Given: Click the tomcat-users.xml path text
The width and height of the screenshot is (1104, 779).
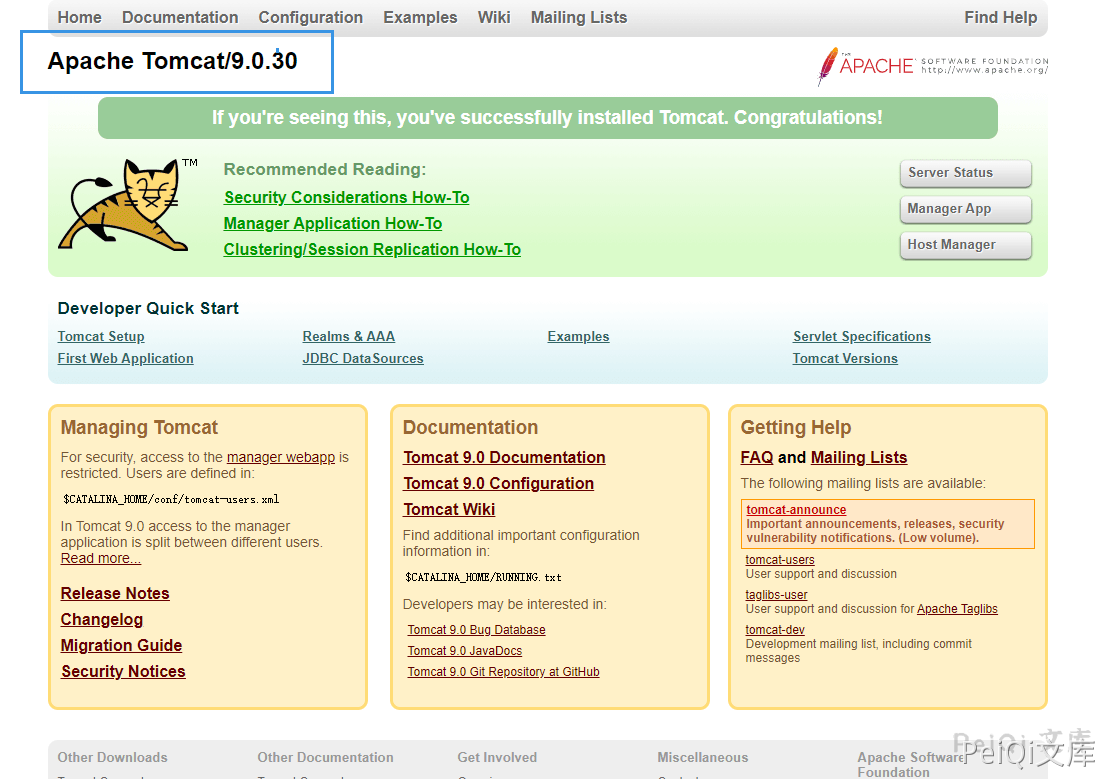Looking at the screenshot, I should pos(171,499).
